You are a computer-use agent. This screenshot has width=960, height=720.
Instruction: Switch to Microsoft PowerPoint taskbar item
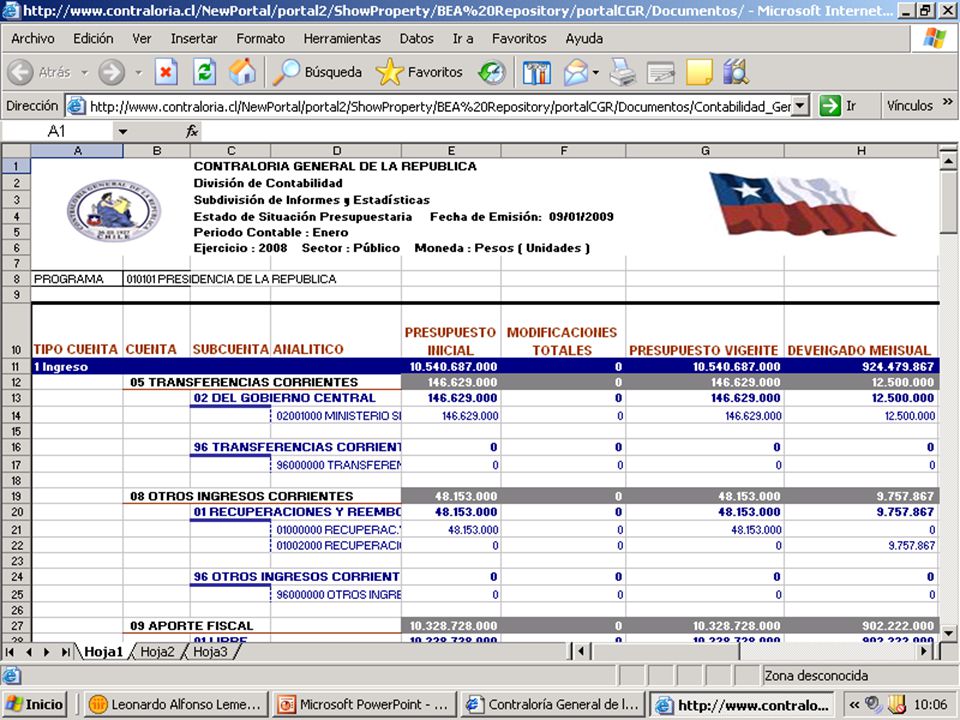[x=365, y=704]
